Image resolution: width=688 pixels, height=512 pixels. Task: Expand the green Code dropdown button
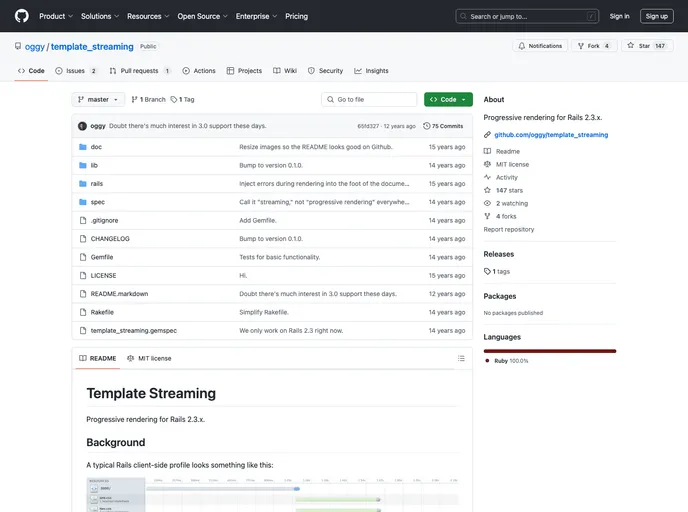click(x=448, y=100)
